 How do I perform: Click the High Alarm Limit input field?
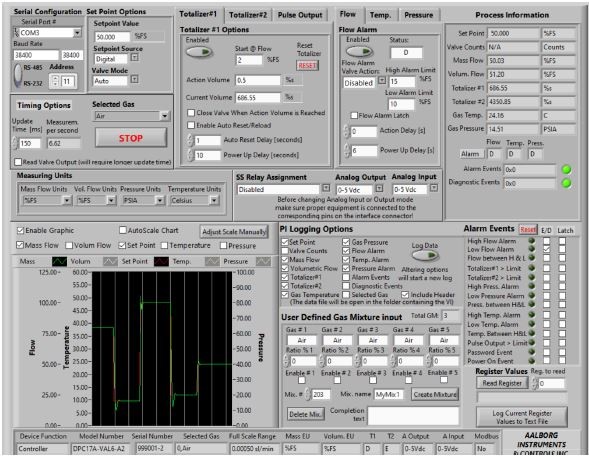pyautogui.click(x=402, y=81)
